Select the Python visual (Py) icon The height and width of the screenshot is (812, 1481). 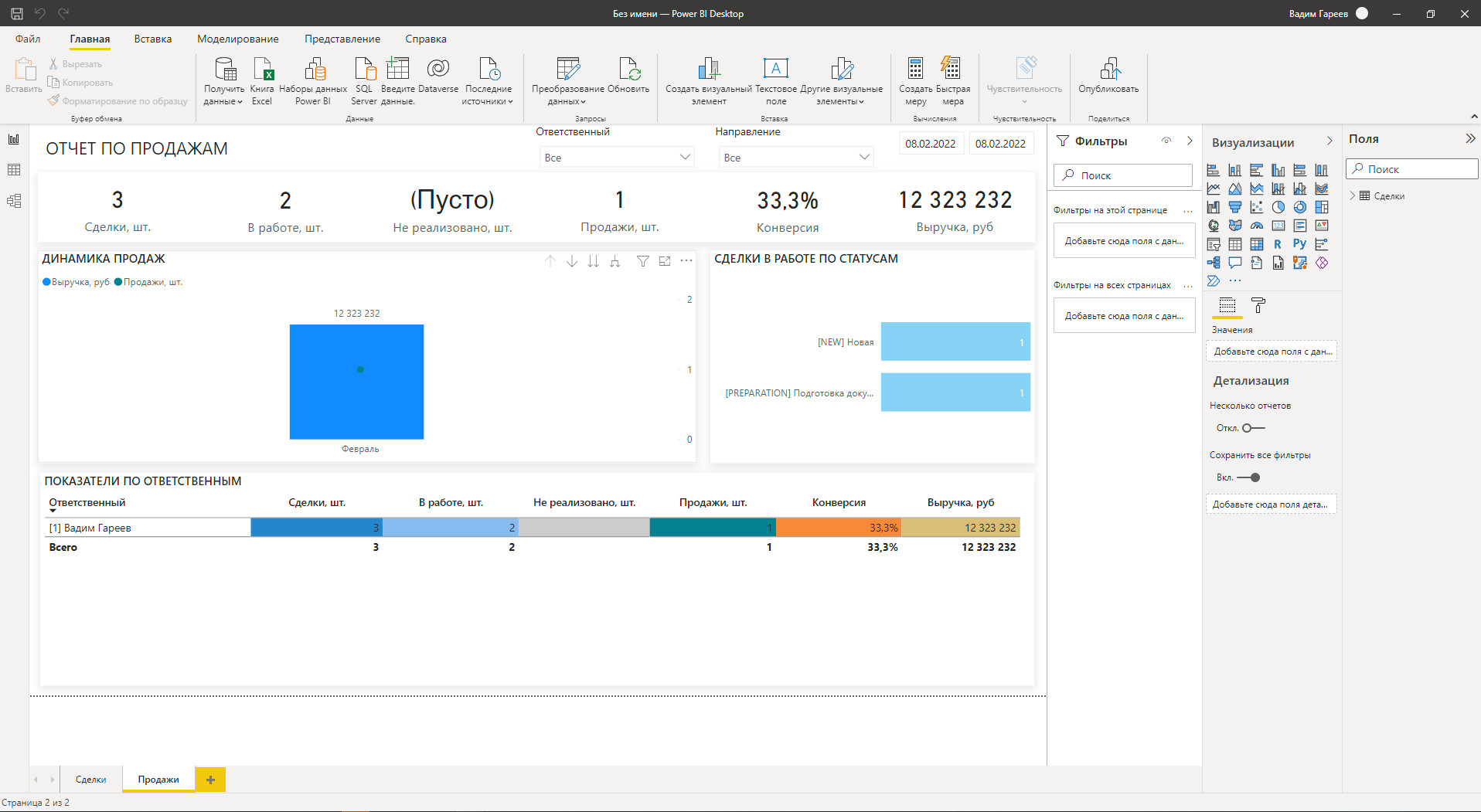tap(1299, 244)
